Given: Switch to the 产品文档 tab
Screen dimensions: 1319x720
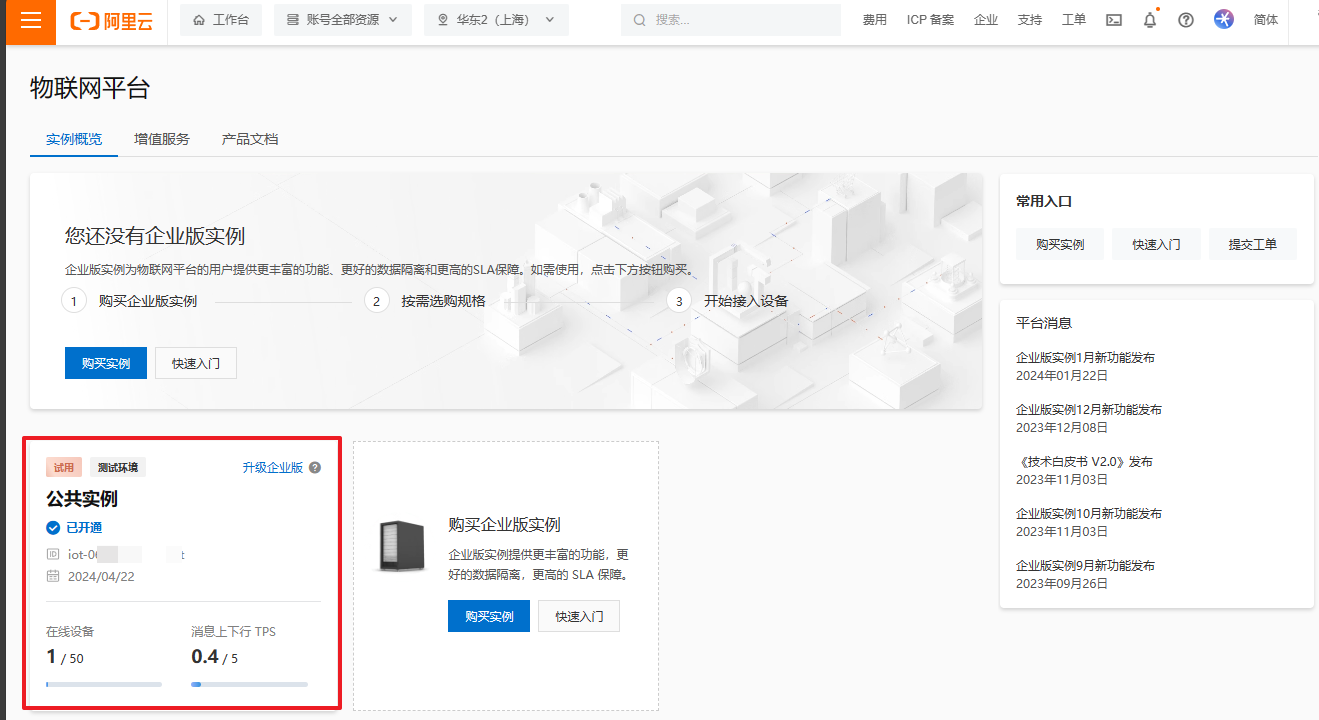Looking at the screenshot, I should pos(250,139).
